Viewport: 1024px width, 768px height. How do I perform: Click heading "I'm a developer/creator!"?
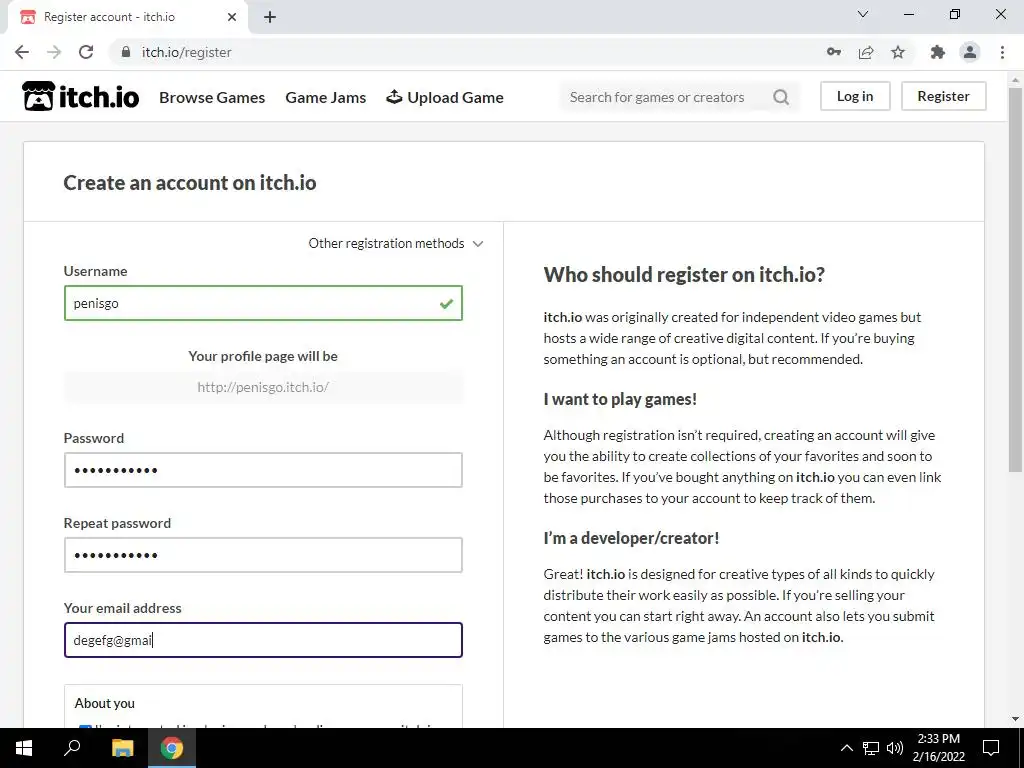631,538
